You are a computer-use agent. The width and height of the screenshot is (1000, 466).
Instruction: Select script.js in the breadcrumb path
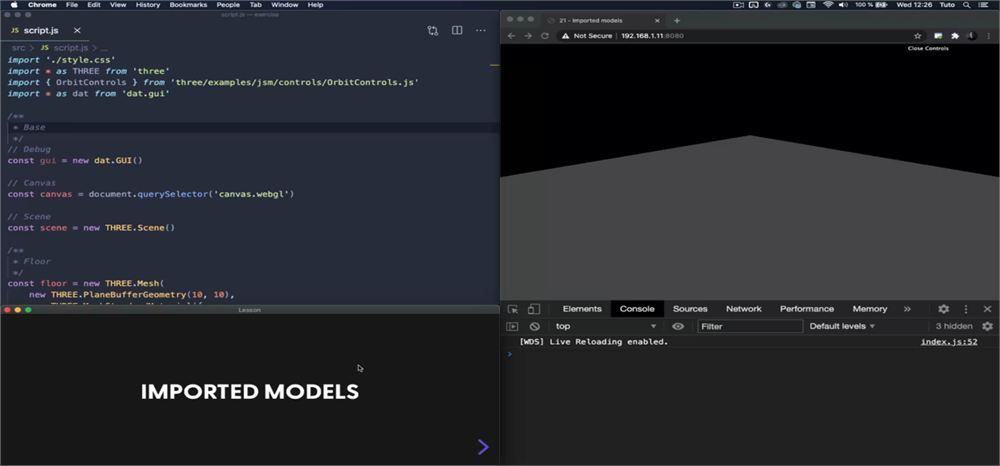[x=70, y=48]
